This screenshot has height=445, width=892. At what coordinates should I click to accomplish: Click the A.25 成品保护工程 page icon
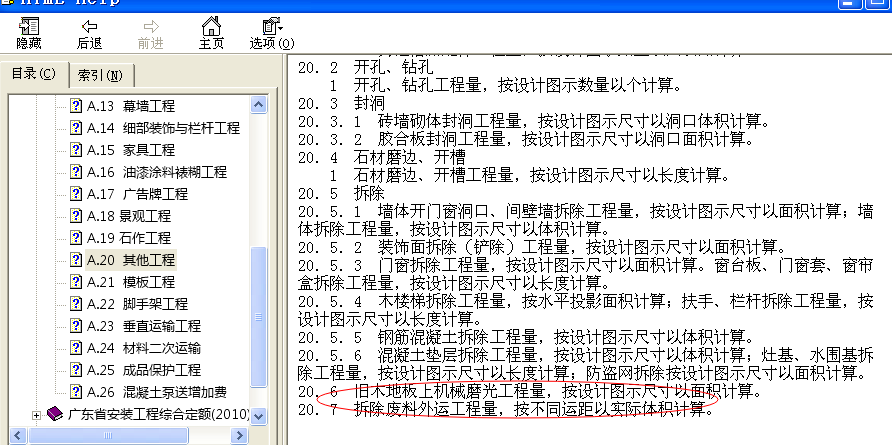(76, 370)
